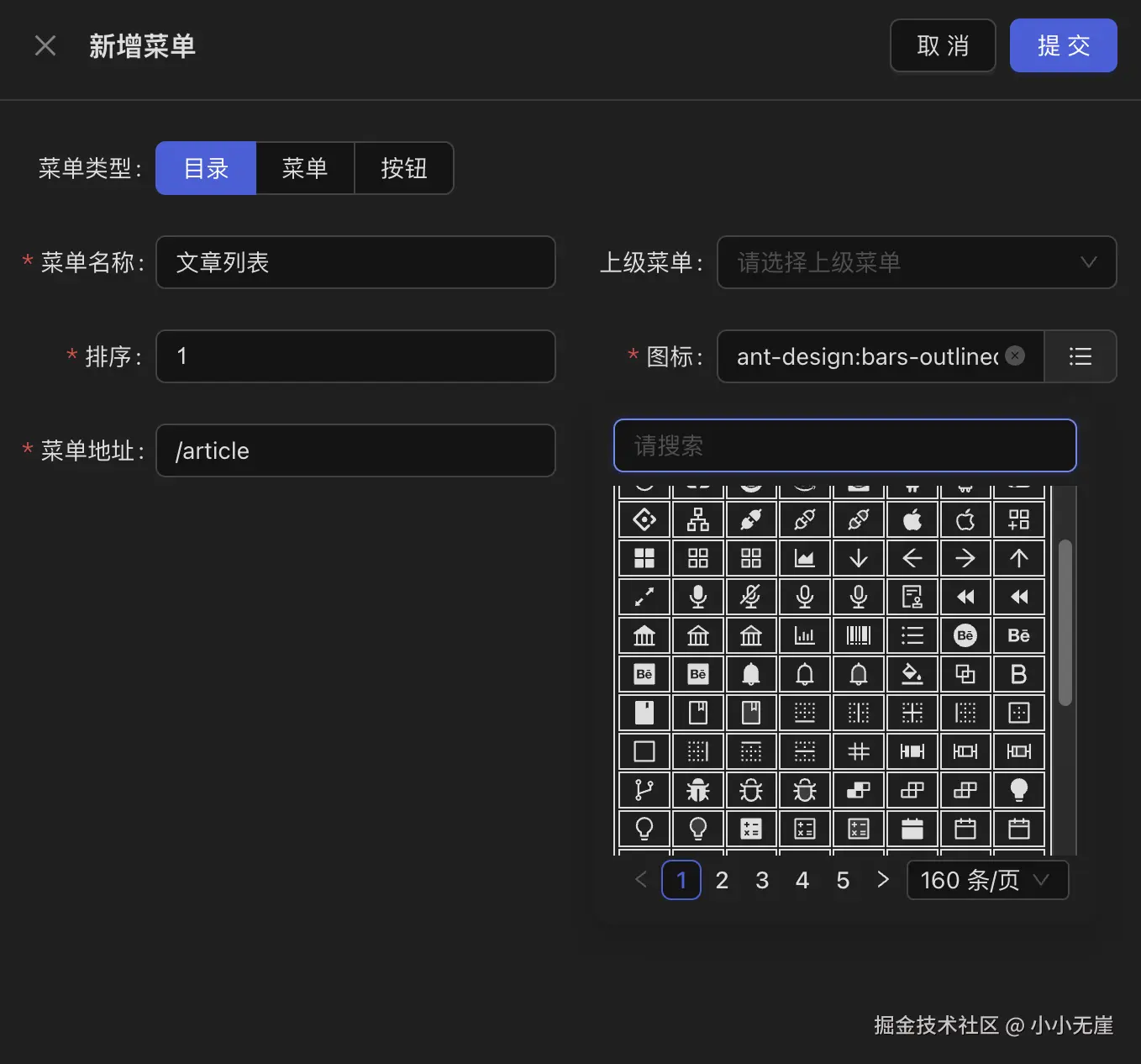1141x1064 pixels.
Task: Pick the filled bell icon
Action: pos(751,674)
